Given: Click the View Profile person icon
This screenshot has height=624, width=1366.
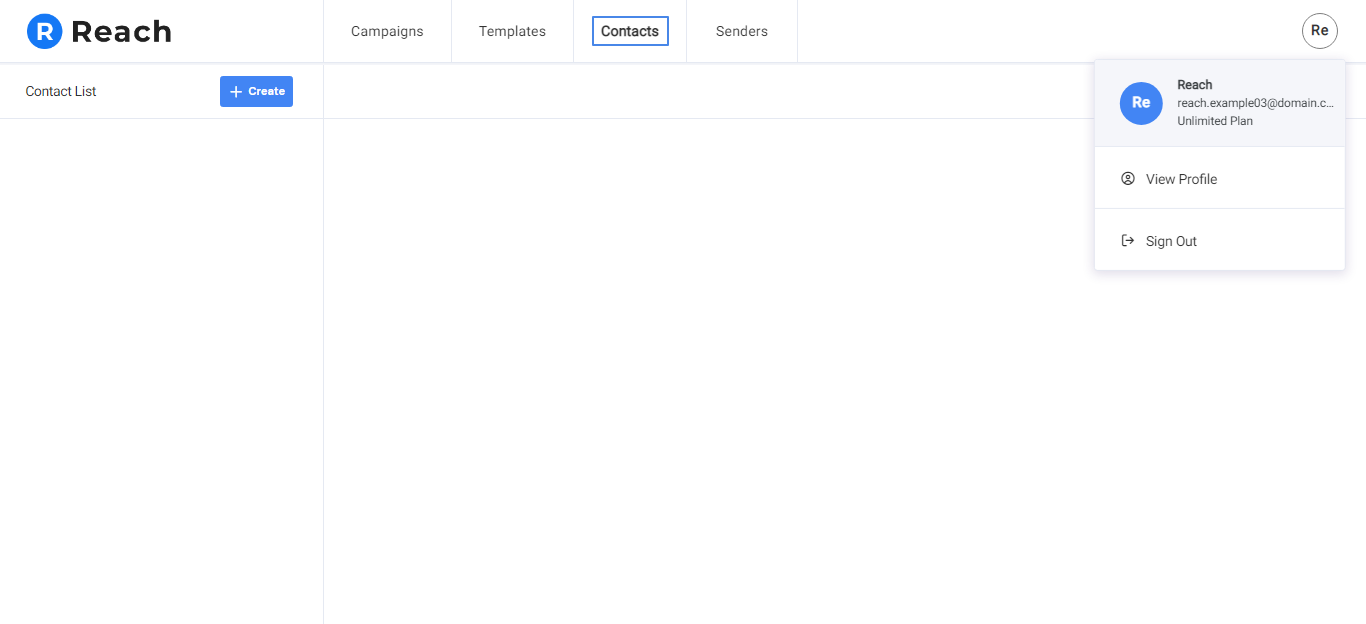Looking at the screenshot, I should coord(1128,179).
